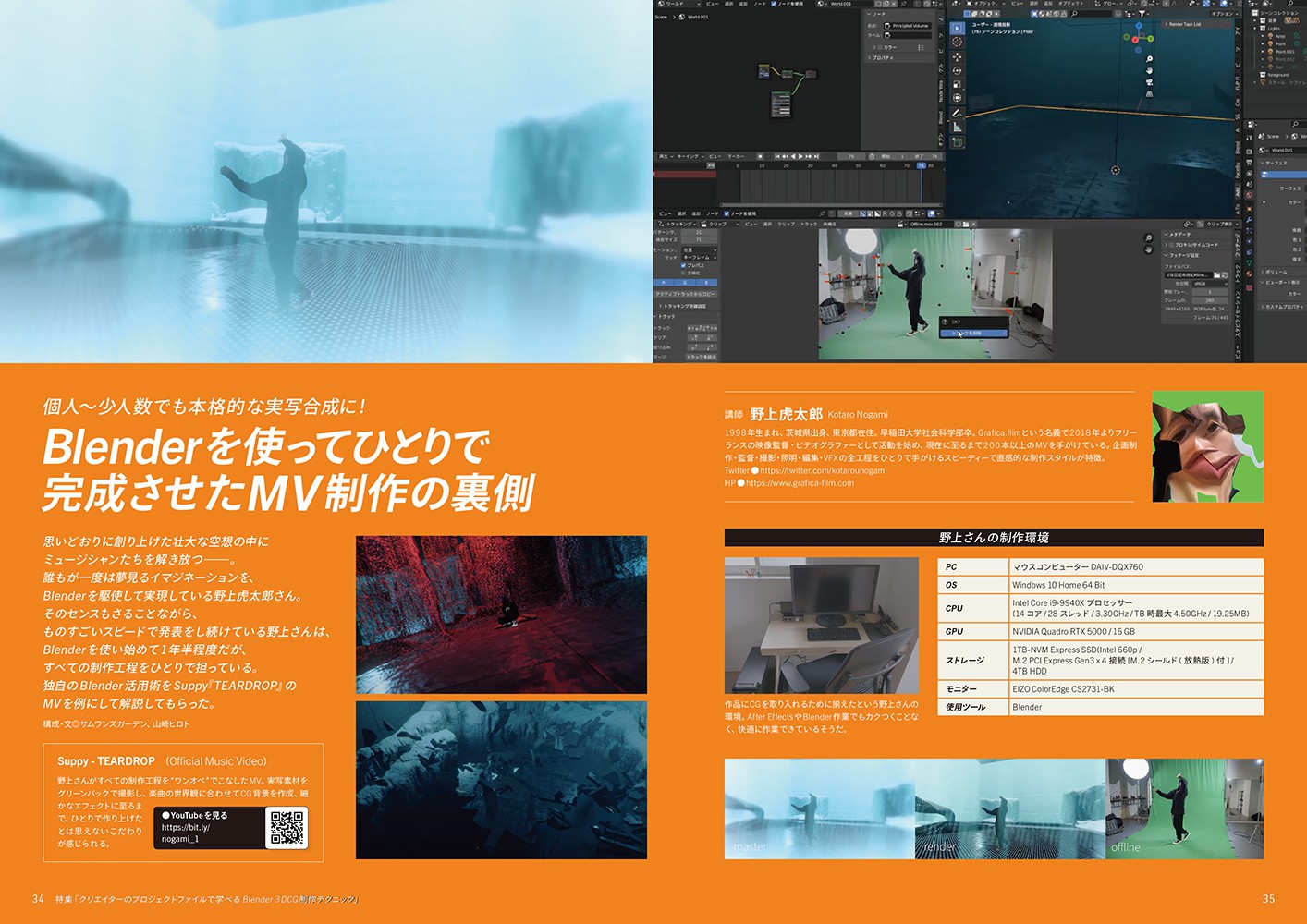Click the viewport zoom magnifier icon

point(1149,60)
